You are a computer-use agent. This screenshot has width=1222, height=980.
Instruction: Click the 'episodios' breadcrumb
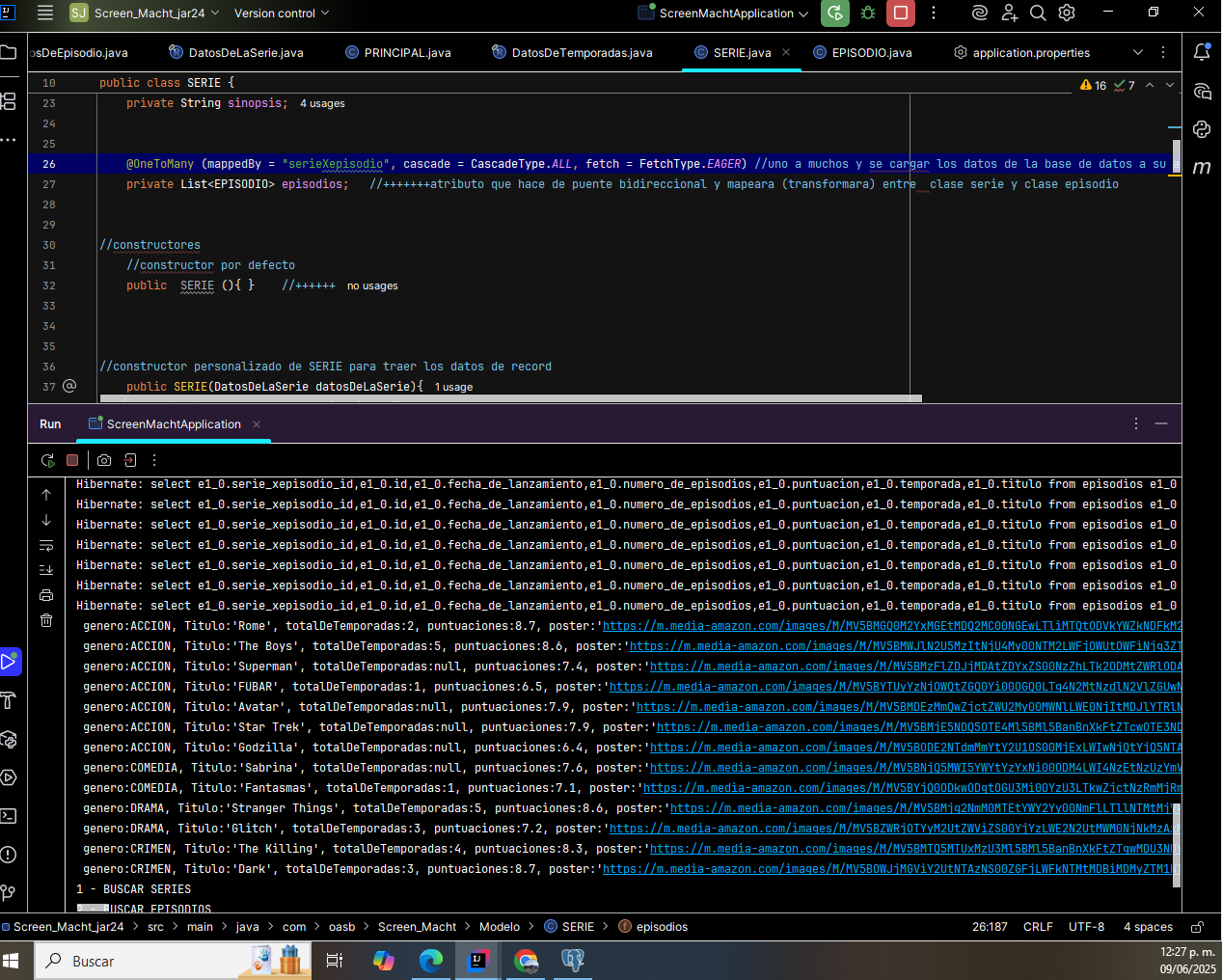pos(653,926)
